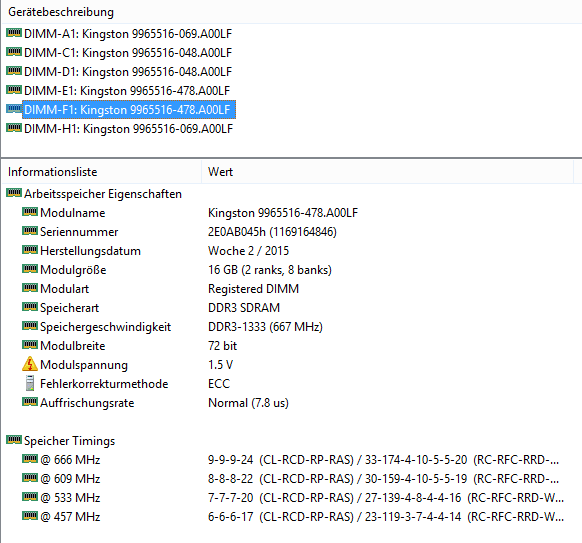Select DIMM-H1 Kingston 9965516-069.A00LF entry
Screen dimensions: 582x543
(x=128, y=129)
